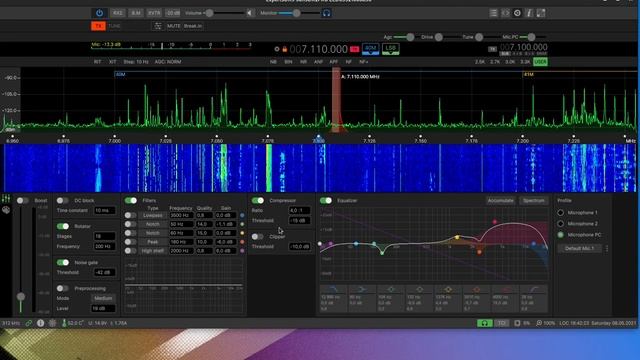Click the Rotator Frequency 200 Hz field
The image size is (640, 360).
(x=104, y=247)
